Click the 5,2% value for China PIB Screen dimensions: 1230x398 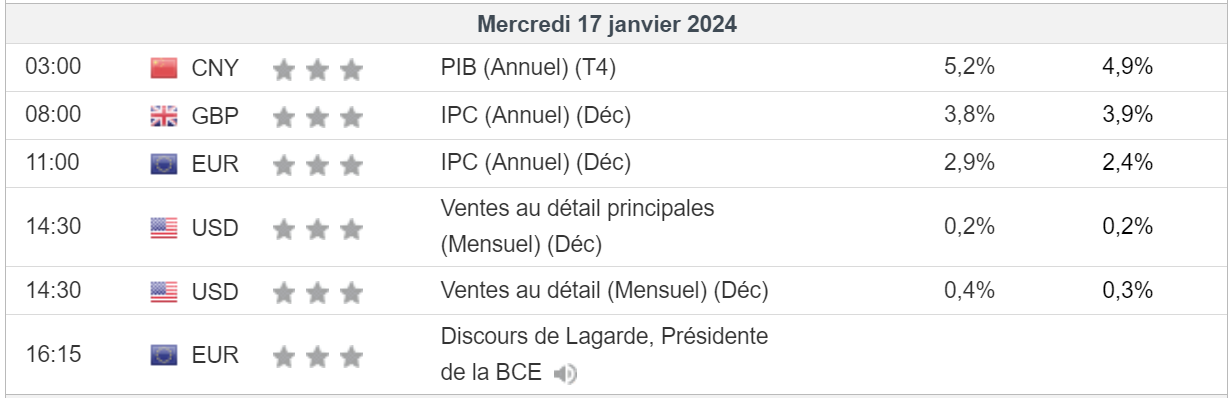click(969, 68)
